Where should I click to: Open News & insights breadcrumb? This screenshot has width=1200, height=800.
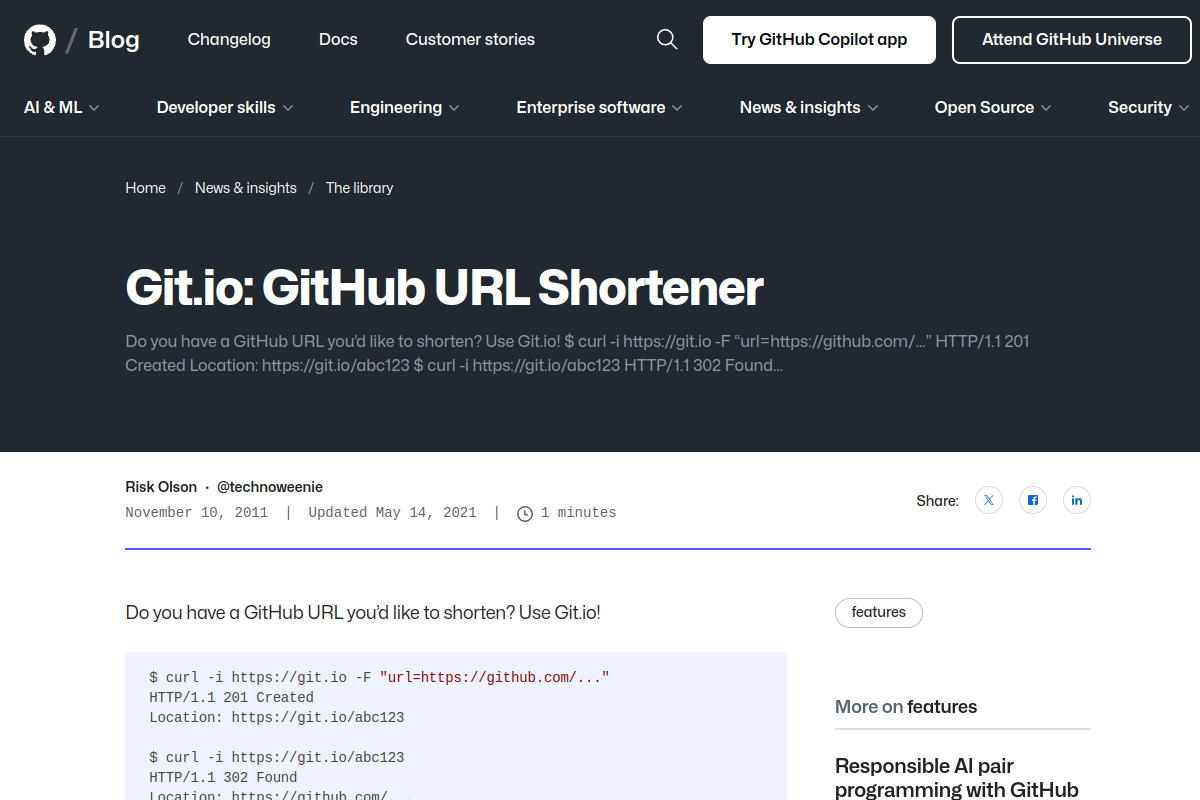pyautogui.click(x=246, y=188)
